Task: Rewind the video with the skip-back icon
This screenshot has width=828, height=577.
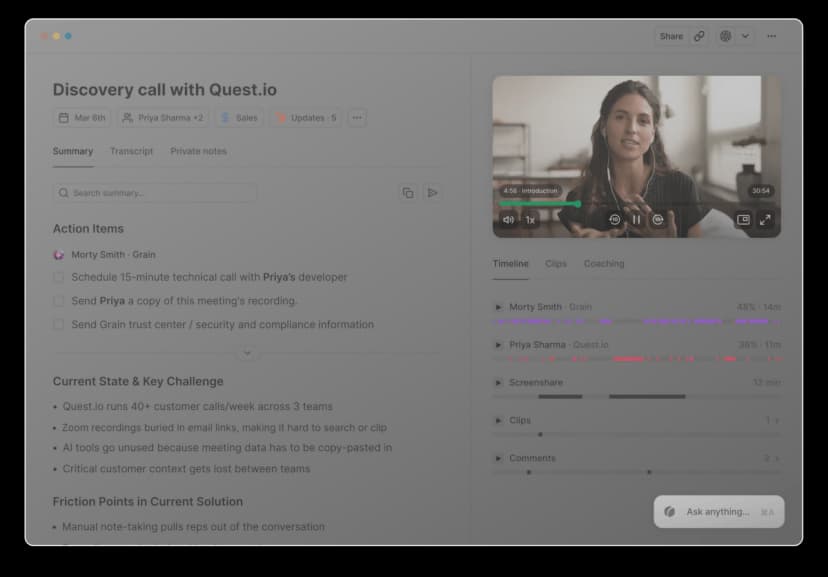Action: tap(615, 220)
